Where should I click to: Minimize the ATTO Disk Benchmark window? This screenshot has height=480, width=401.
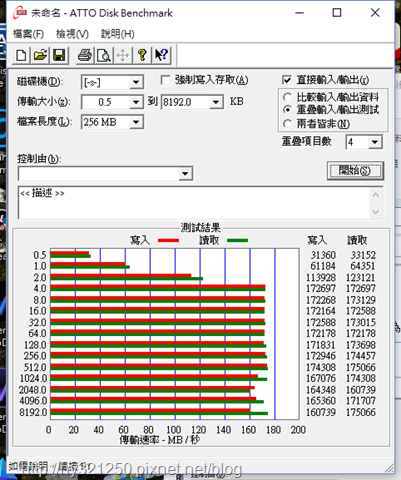pyautogui.click(x=299, y=13)
